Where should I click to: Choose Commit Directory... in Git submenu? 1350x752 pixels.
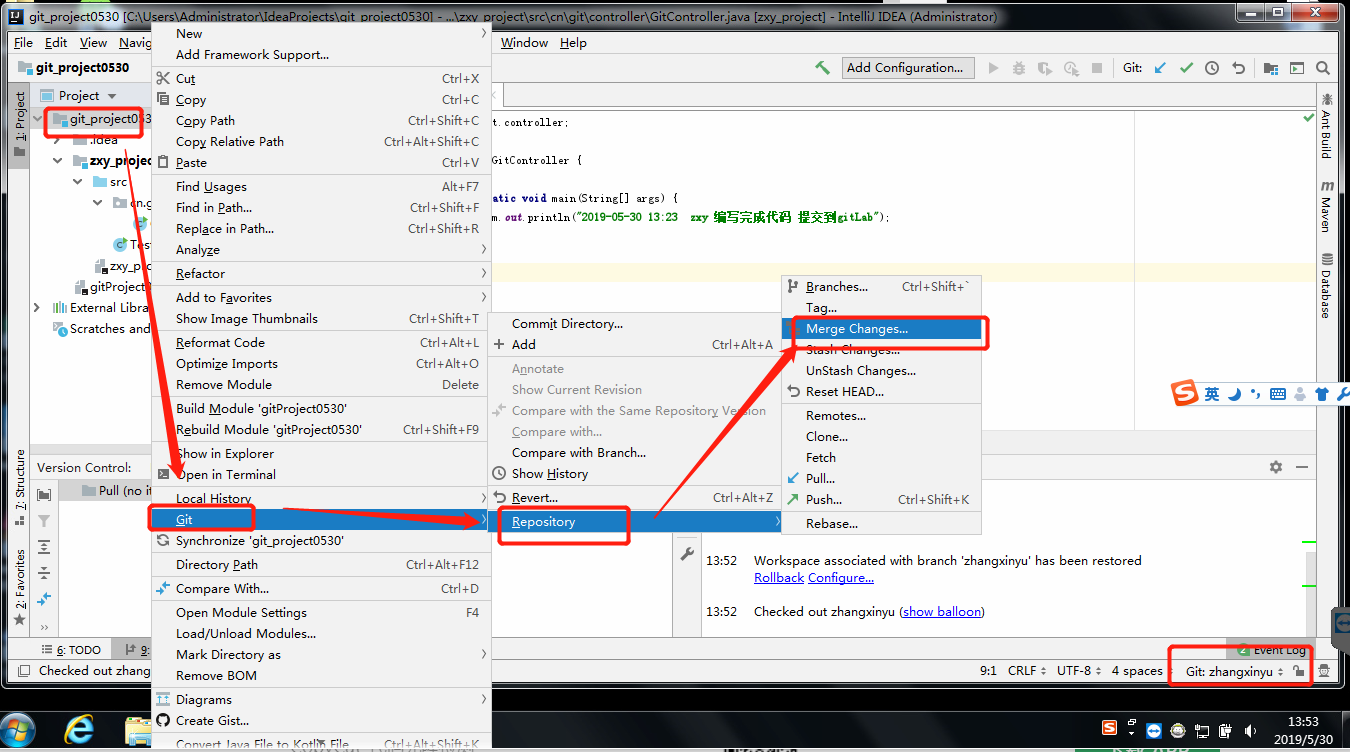[x=634, y=323]
